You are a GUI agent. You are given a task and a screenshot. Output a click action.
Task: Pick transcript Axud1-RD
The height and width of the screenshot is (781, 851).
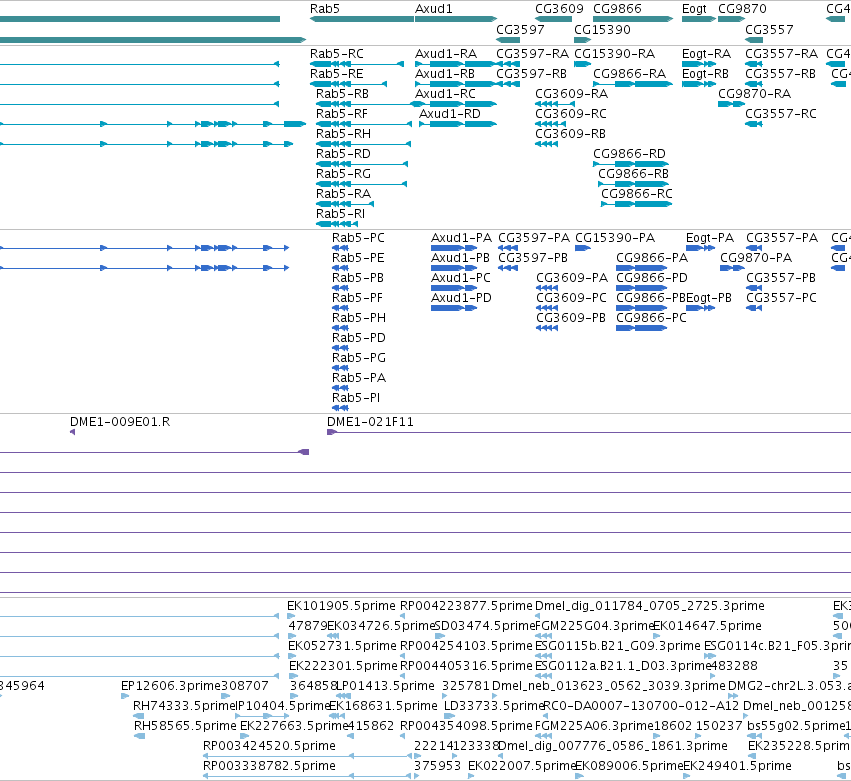(450, 115)
